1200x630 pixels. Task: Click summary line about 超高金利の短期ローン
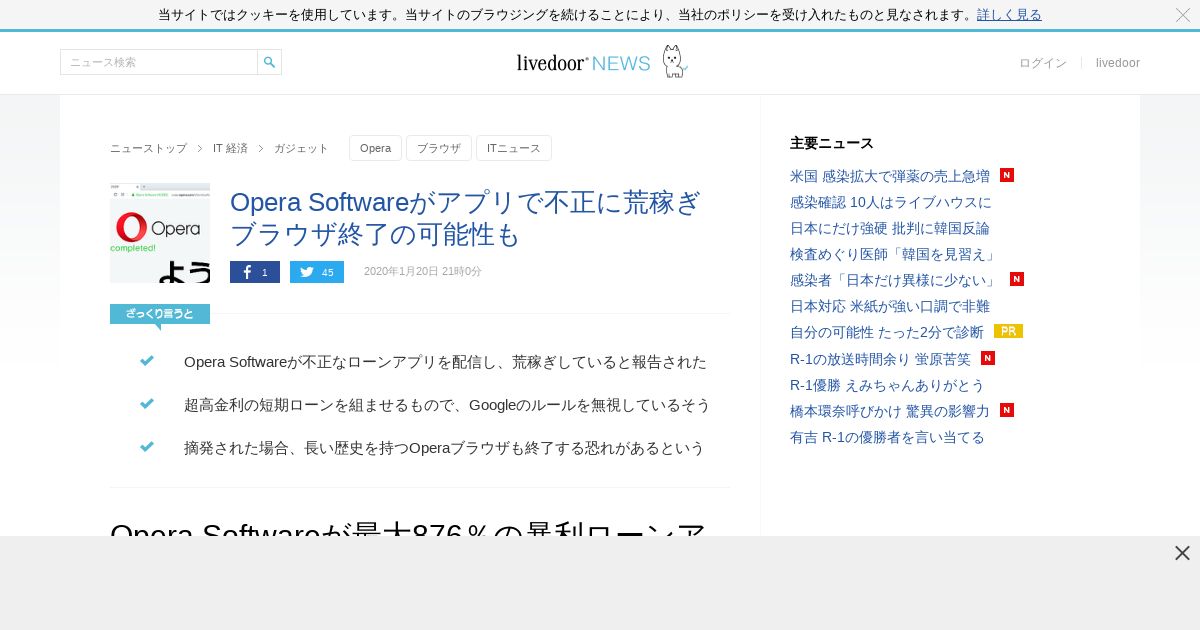pyautogui.click(x=447, y=405)
